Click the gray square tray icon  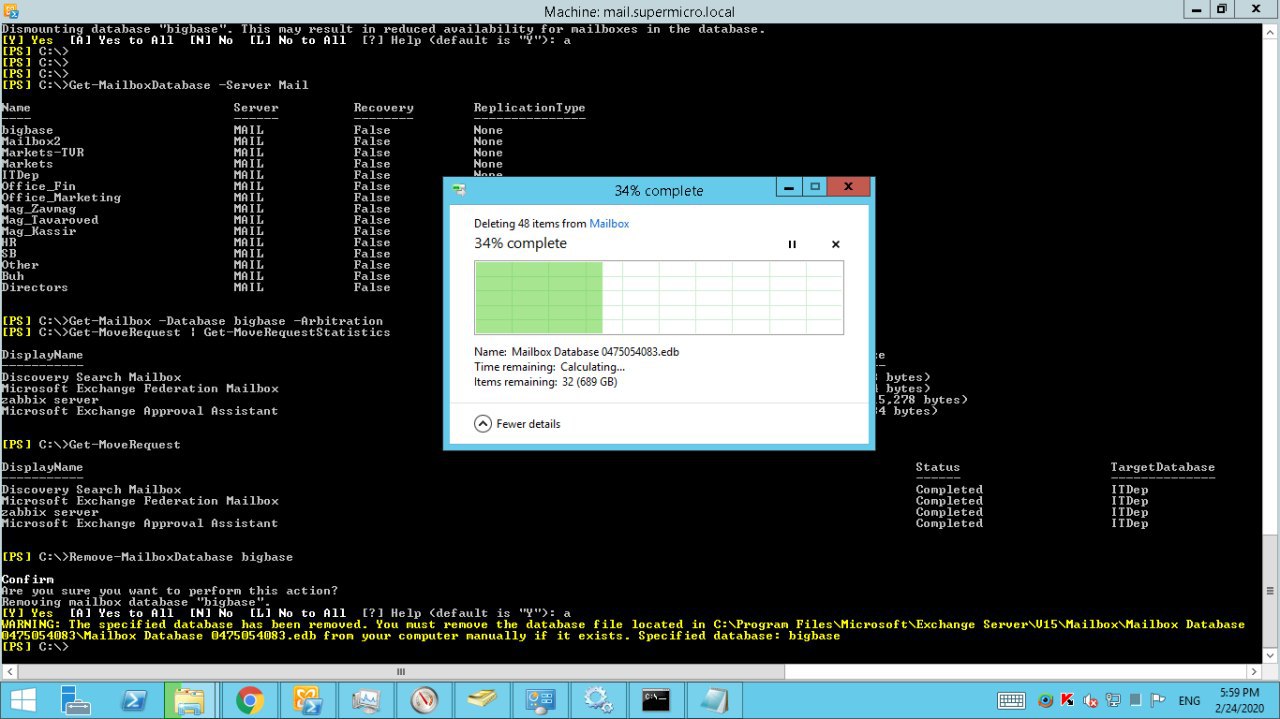click(x=1134, y=700)
